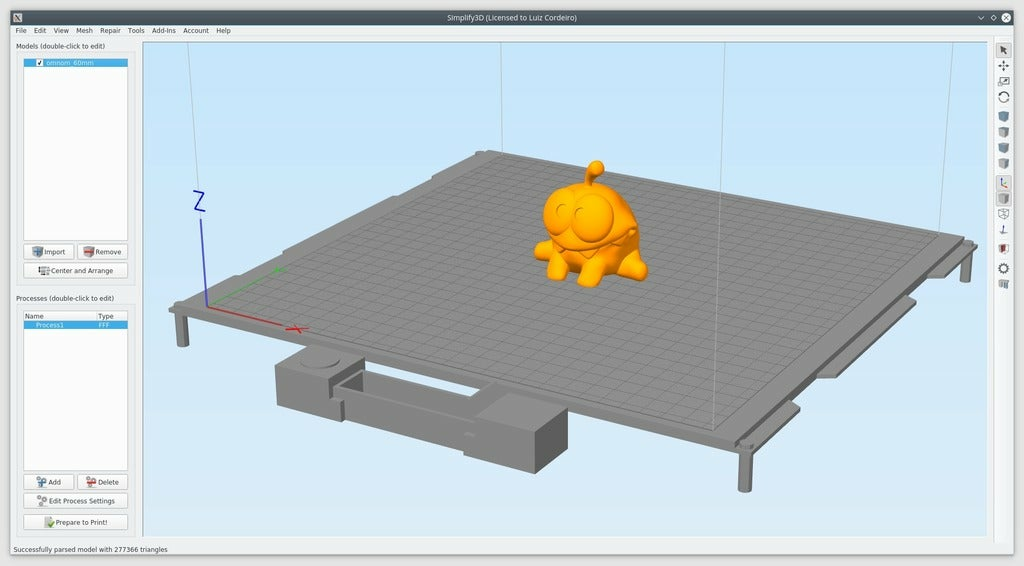Viewport: 1024px width, 566px height.
Task: Activate the translate model move tool
Action: pyautogui.click(x=1004, y=66)
